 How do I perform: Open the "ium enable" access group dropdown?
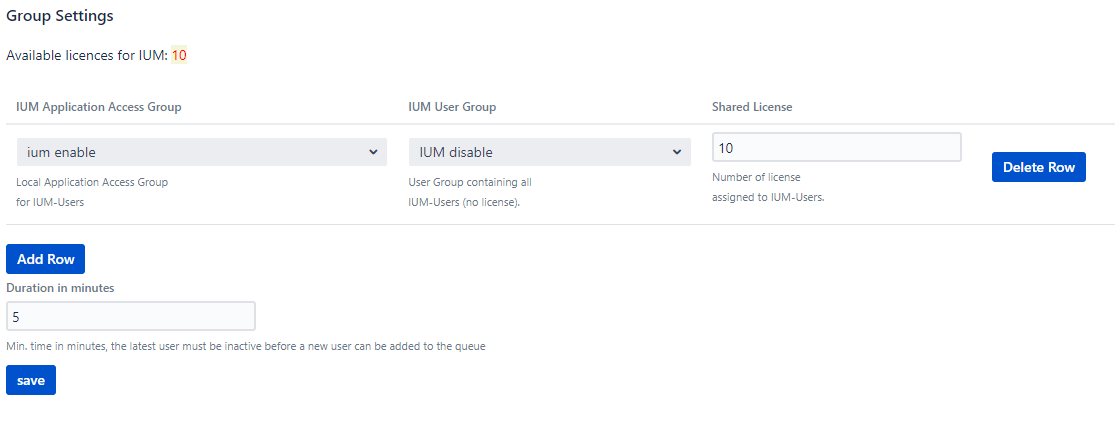190,152
